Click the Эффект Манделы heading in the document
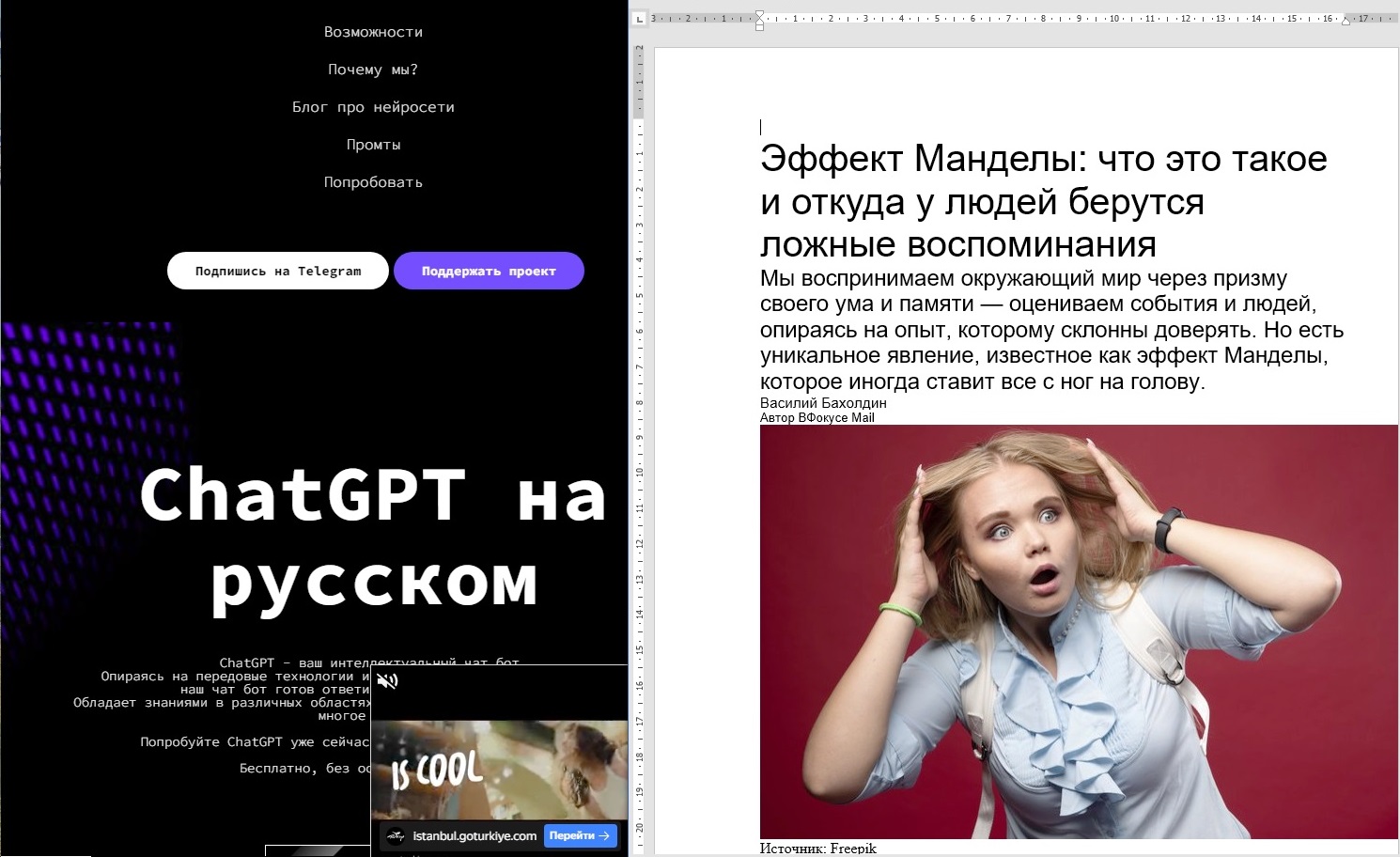Viewport: 1400px width, 857px height. (x=1043, y=201)
